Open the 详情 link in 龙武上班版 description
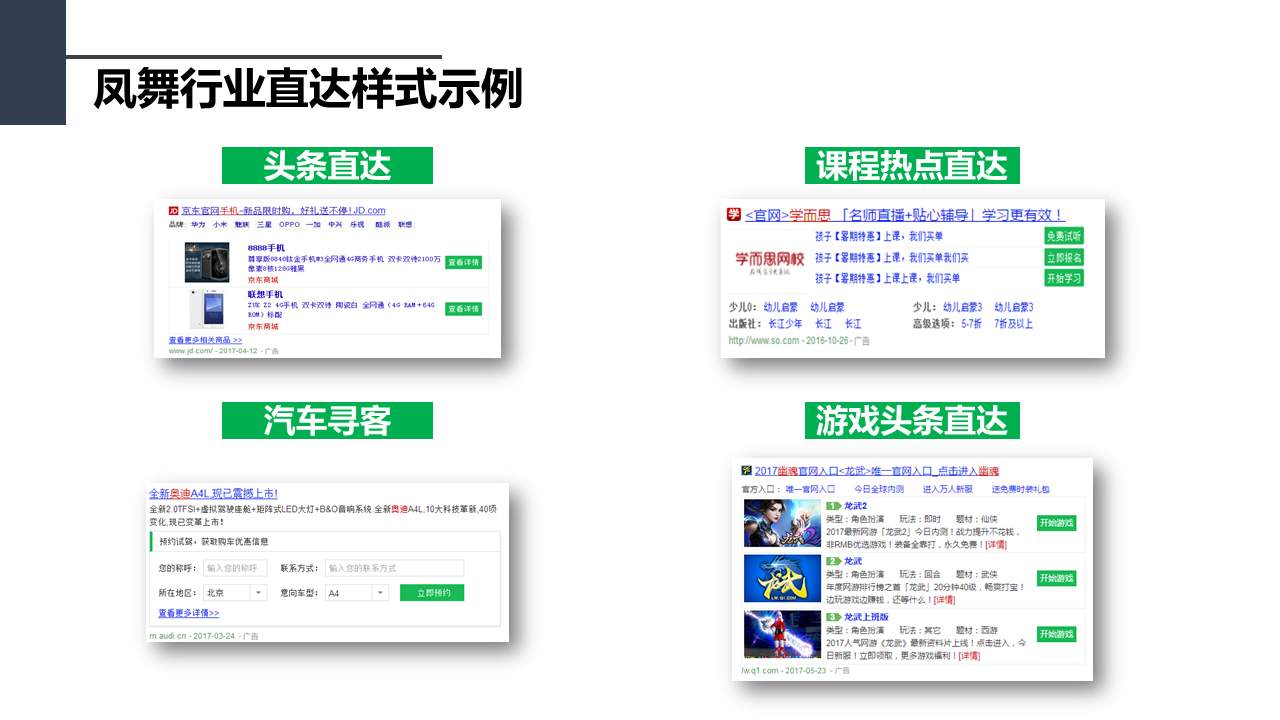 point(968,656)
